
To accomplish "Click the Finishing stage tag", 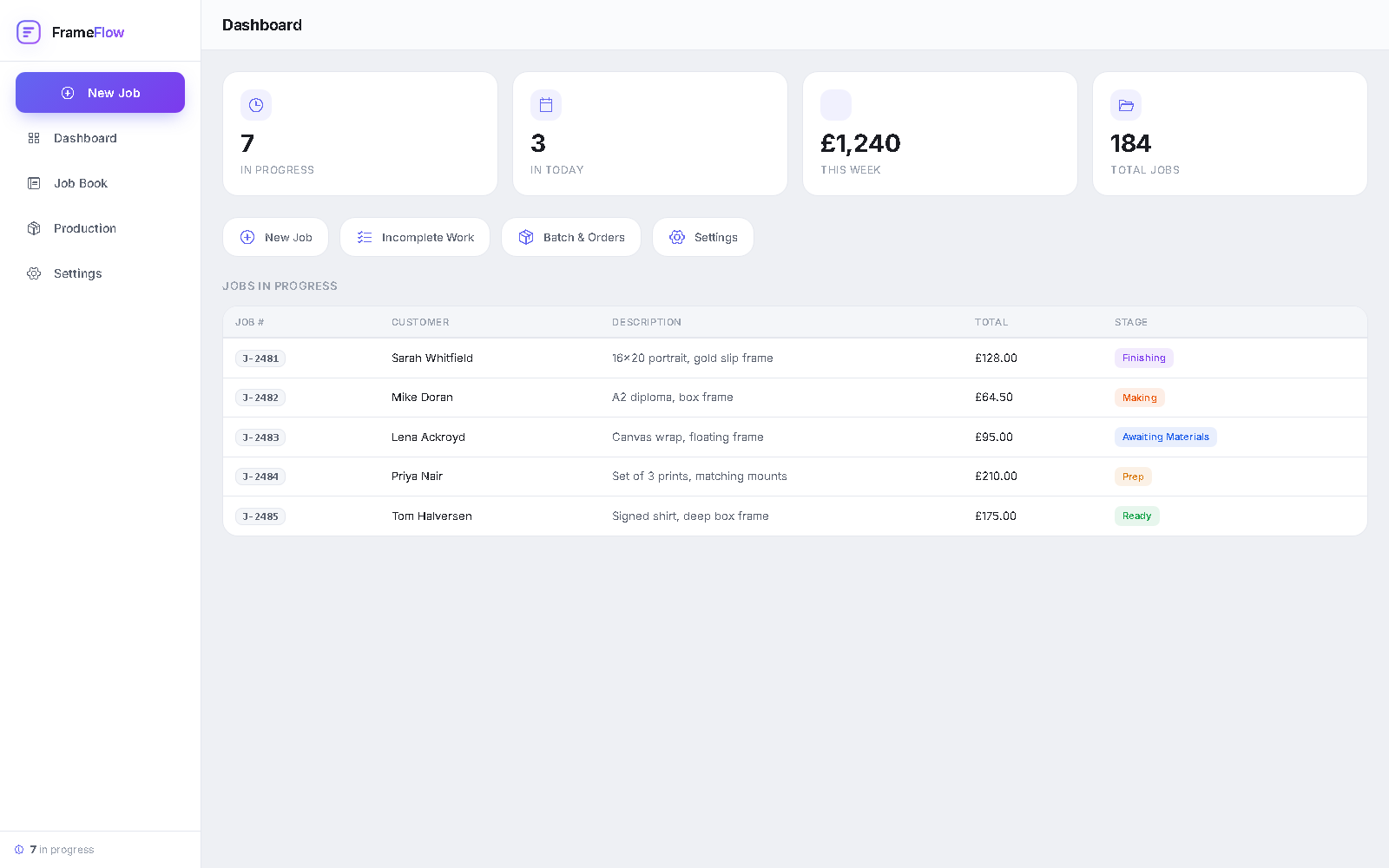I will click(x=1144, y=358).
